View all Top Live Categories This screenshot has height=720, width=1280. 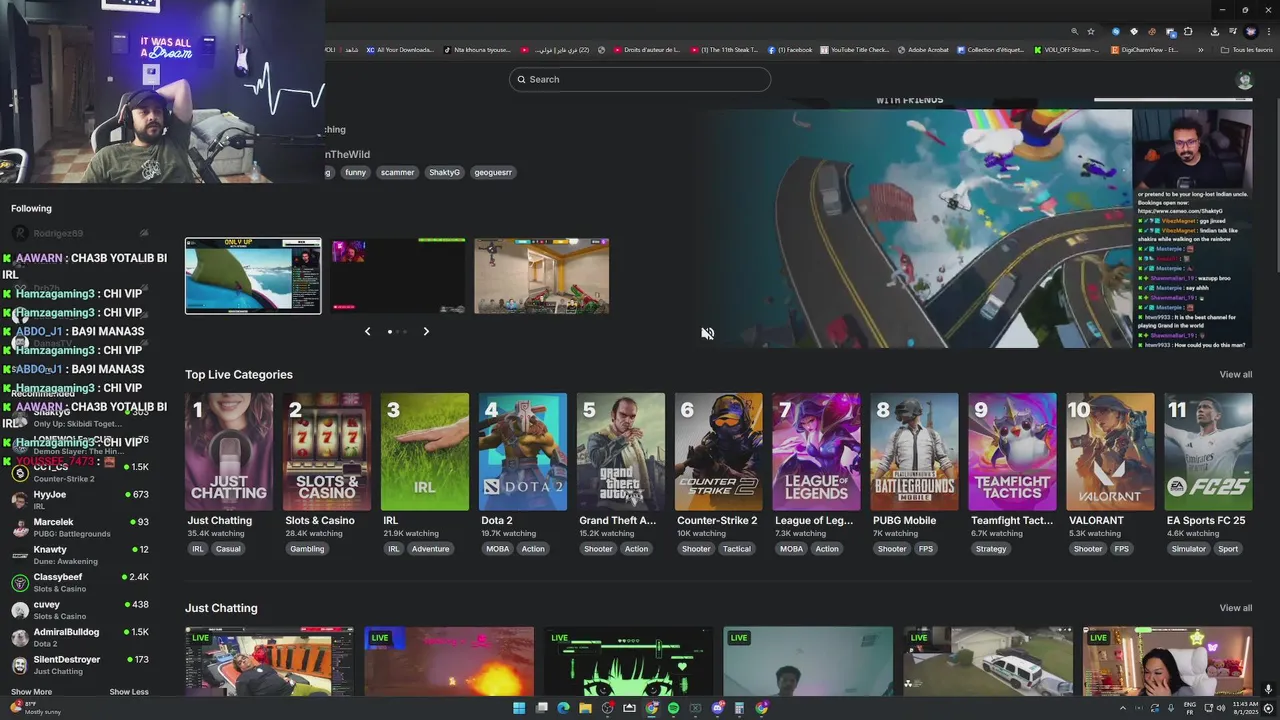pyautogui.click(x=1235, y=374)
